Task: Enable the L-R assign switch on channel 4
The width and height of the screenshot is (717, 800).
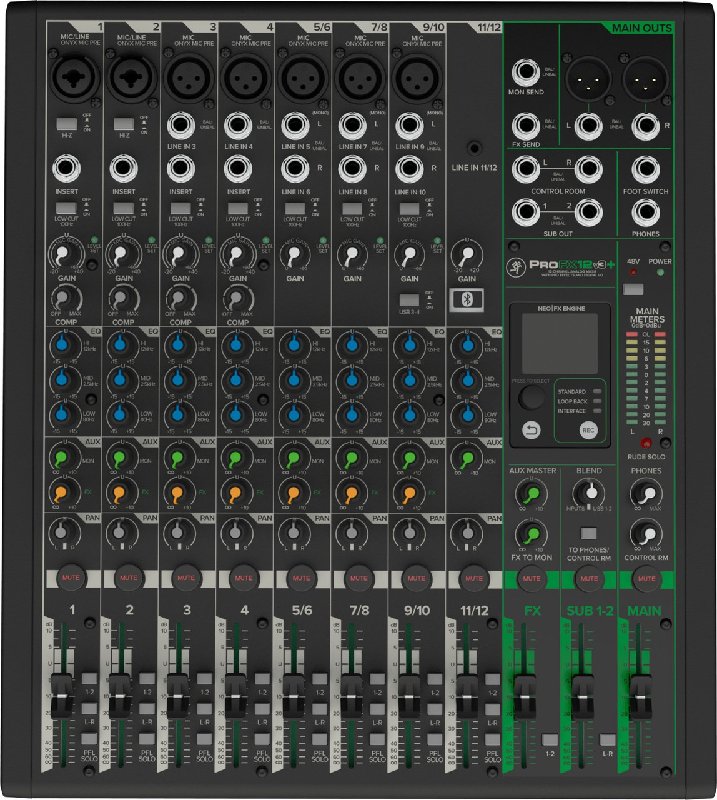Action: pyautogui.click(x=262, y=709)
